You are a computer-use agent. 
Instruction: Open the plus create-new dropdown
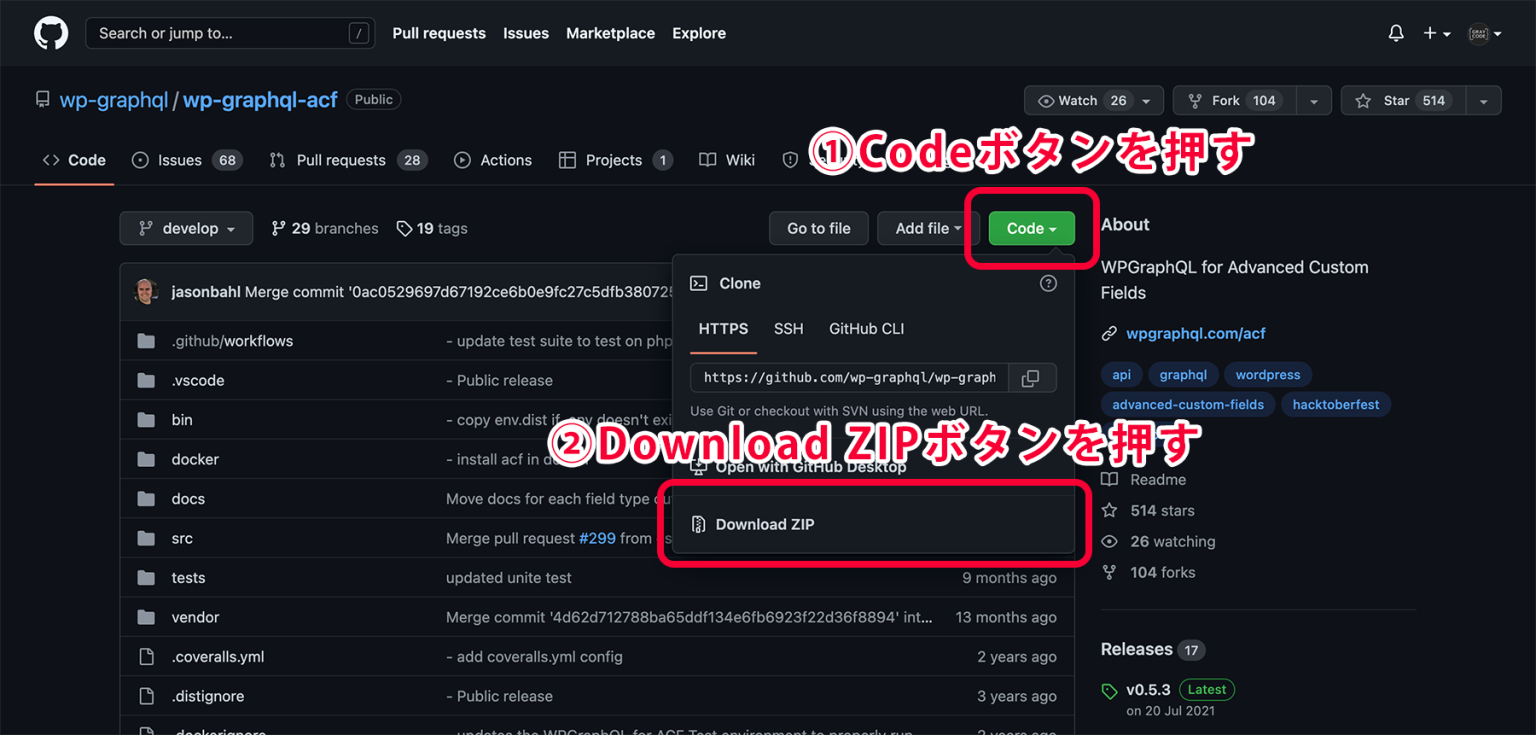pyautogui.click(x=1437, y=33)
